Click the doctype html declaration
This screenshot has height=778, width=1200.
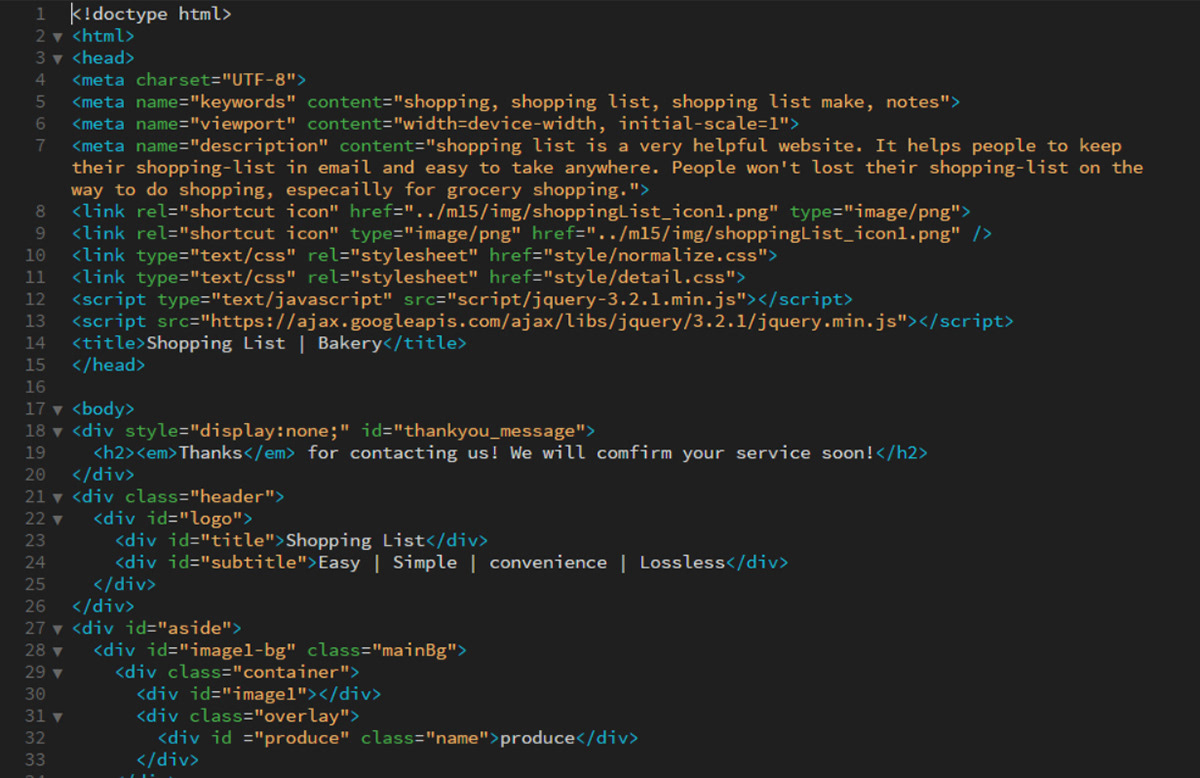point(151,15)
